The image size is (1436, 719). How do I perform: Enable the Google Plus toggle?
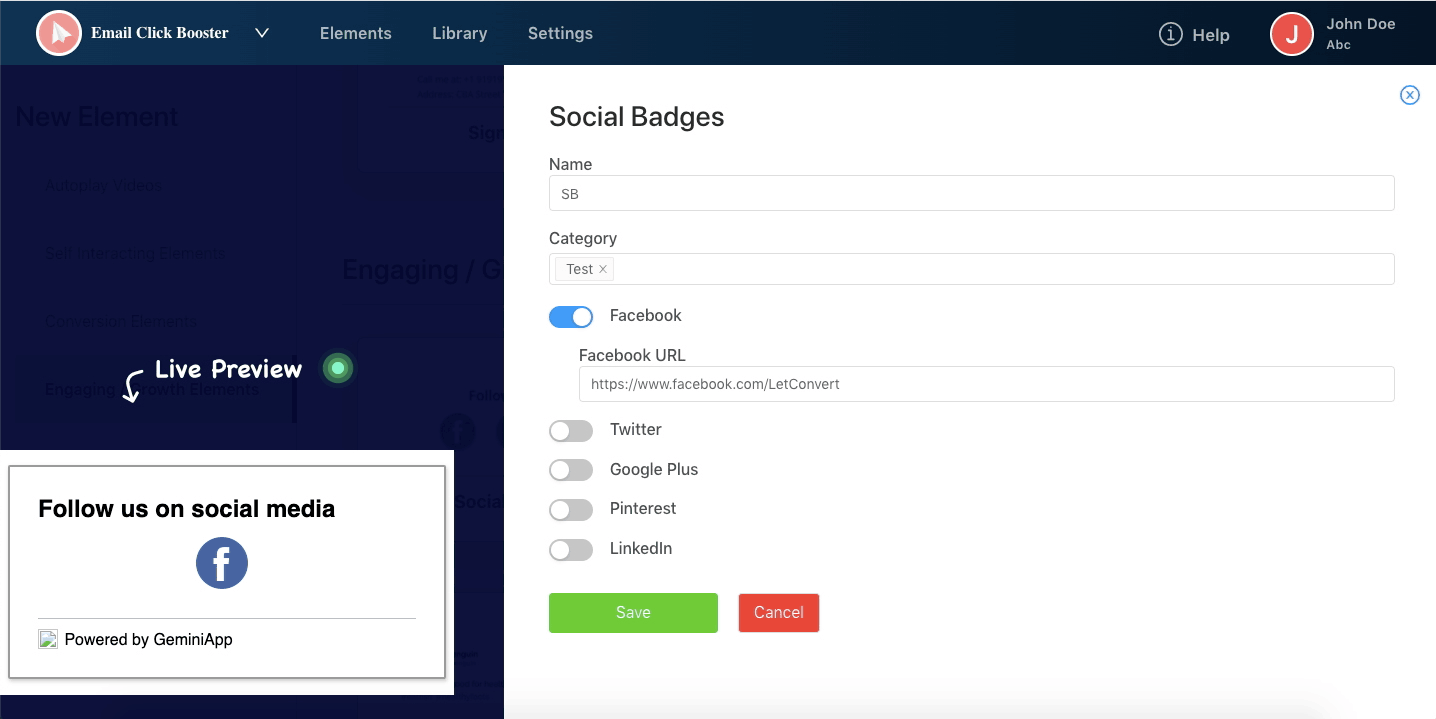point(571,470)
